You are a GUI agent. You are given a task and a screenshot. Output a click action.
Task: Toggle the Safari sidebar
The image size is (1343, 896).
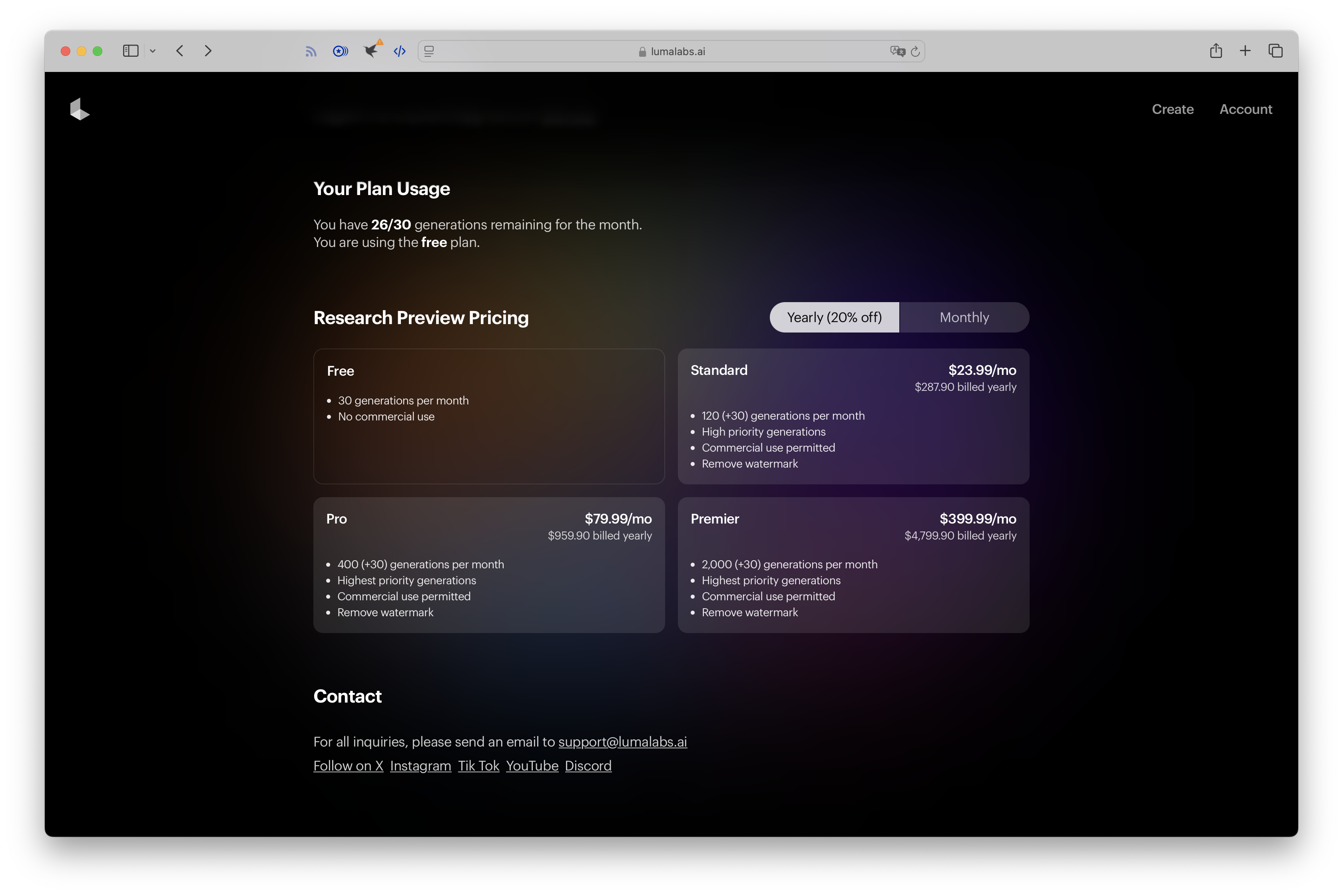(x=131, y=51)
